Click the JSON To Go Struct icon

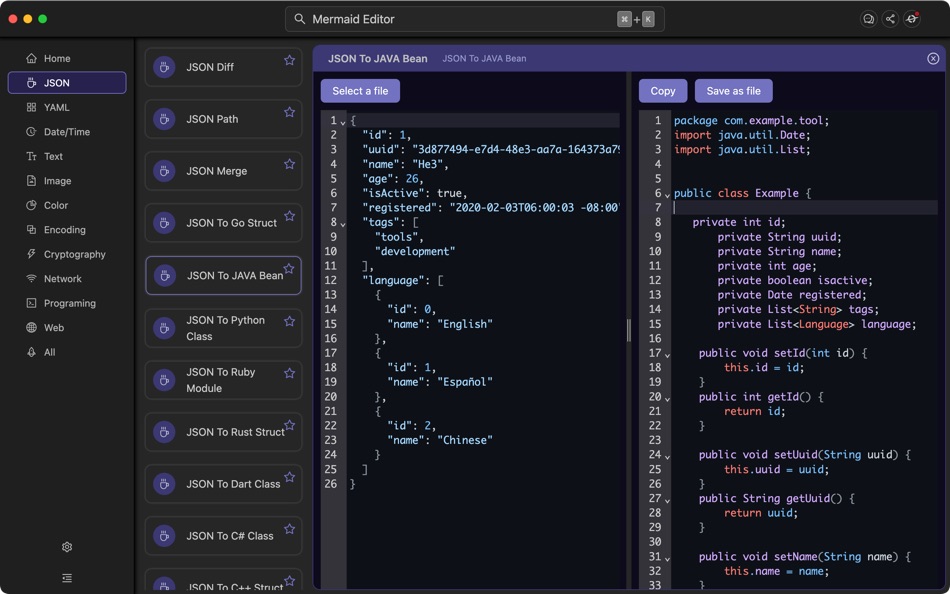click(x=164, y=223)
